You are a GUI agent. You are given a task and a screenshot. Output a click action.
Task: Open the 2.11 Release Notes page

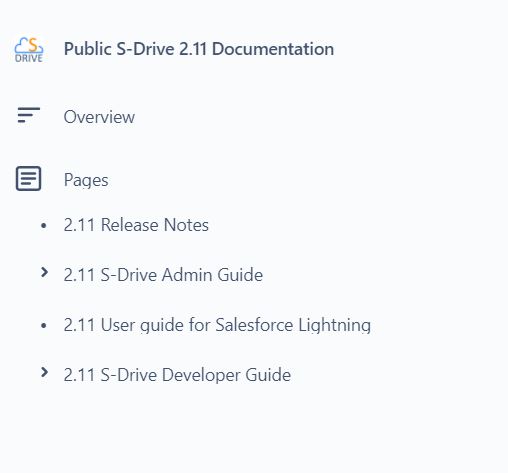coord(136,225)
